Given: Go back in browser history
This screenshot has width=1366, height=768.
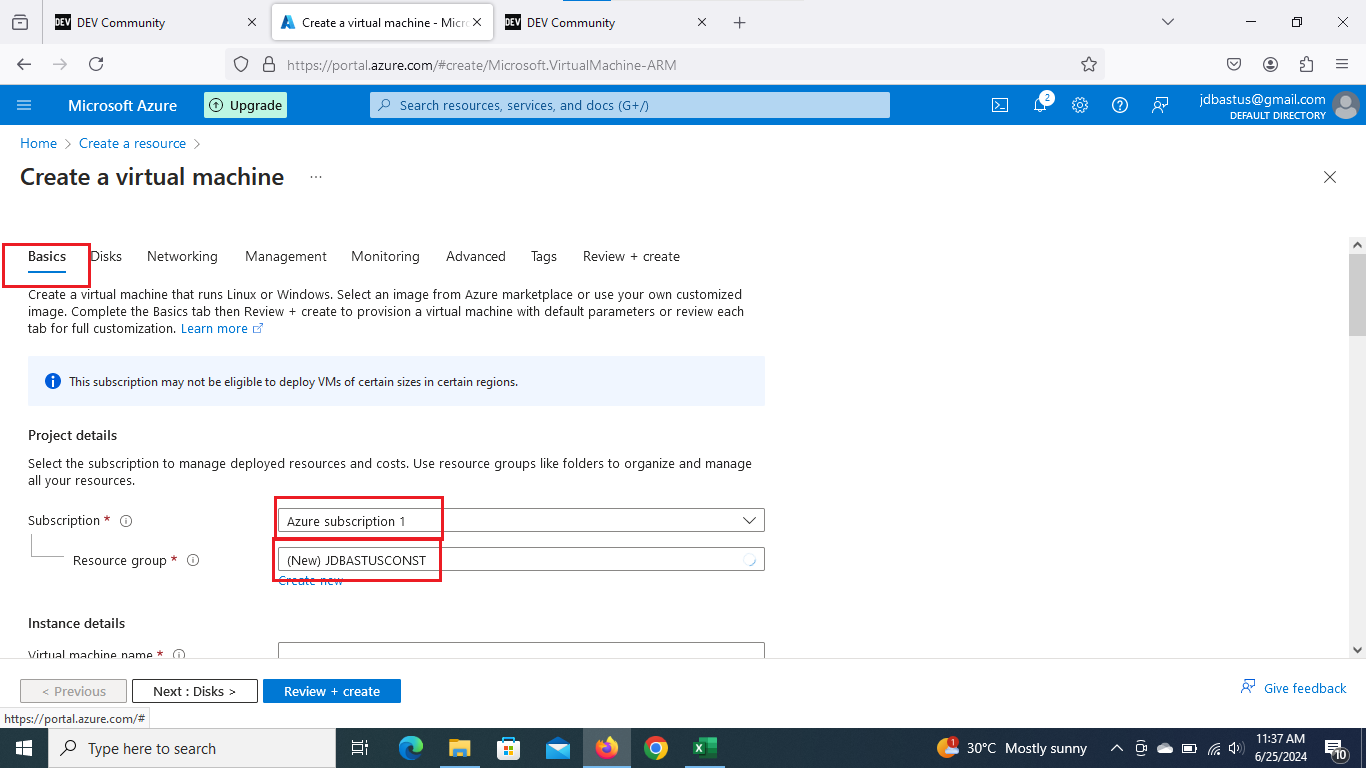Looking at the screenshot, I should [24, 64].
